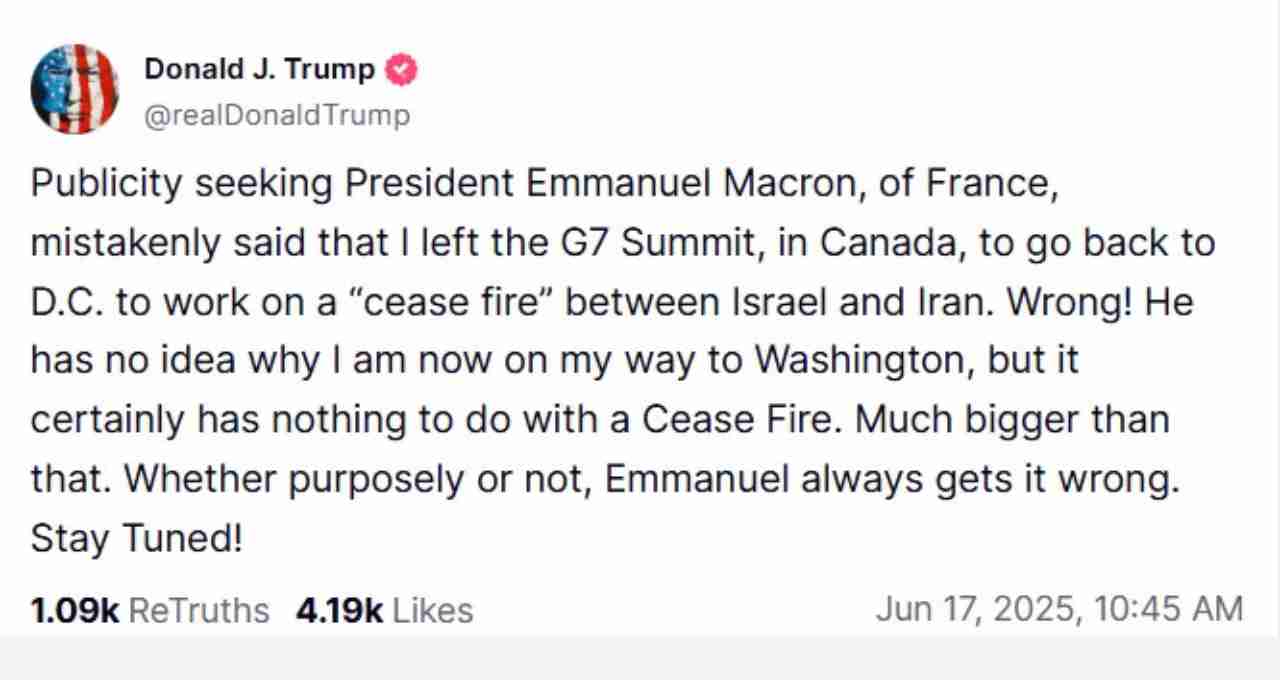View the 1.09k ReTruths list

150,610
